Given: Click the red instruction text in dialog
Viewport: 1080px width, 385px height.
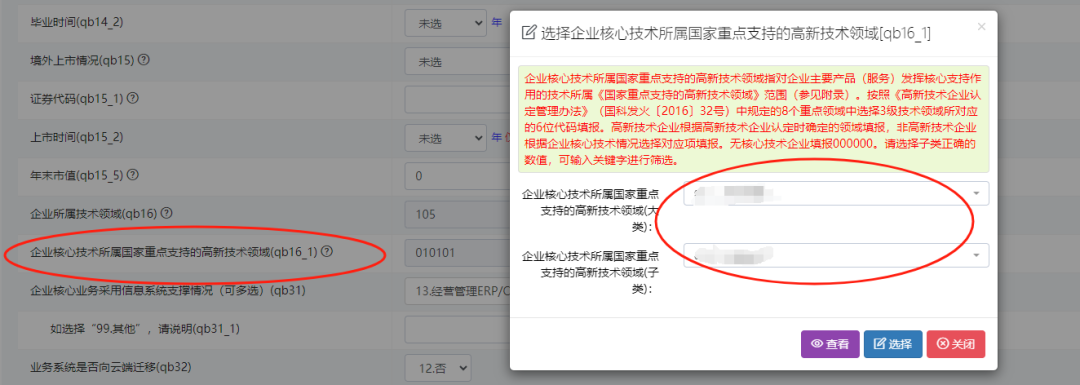Looking at the screenshot, I should 753,118.
